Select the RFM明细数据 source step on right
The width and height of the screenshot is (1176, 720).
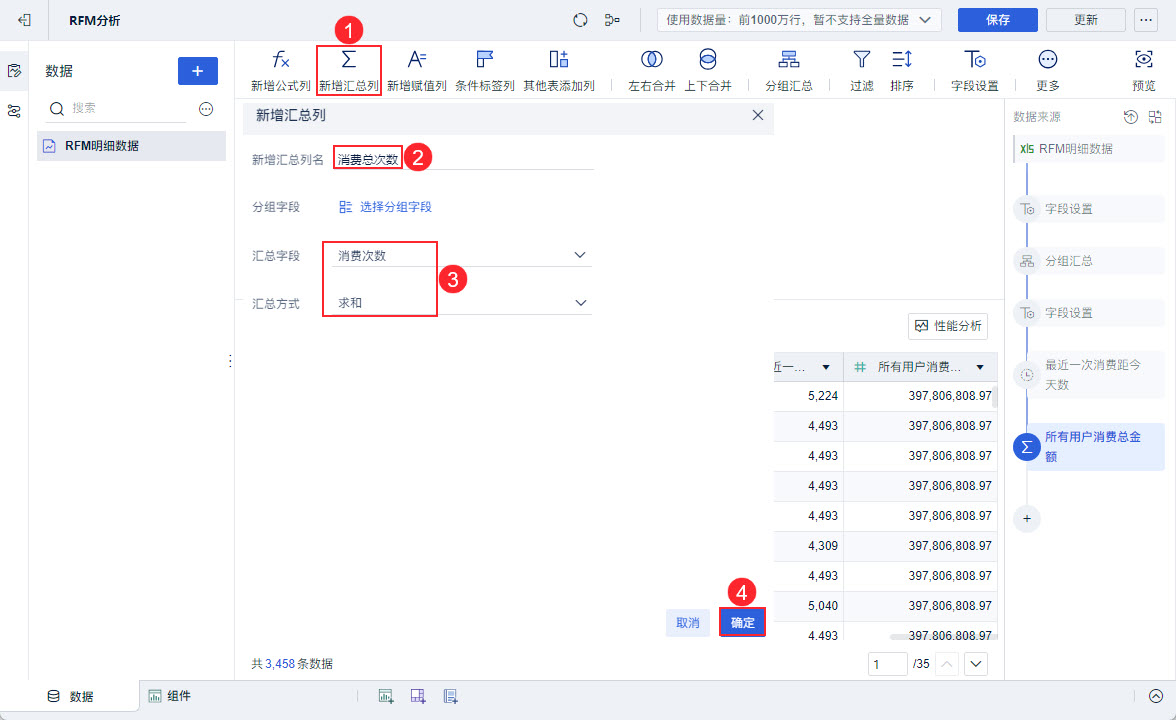(x=1089, y=148)
